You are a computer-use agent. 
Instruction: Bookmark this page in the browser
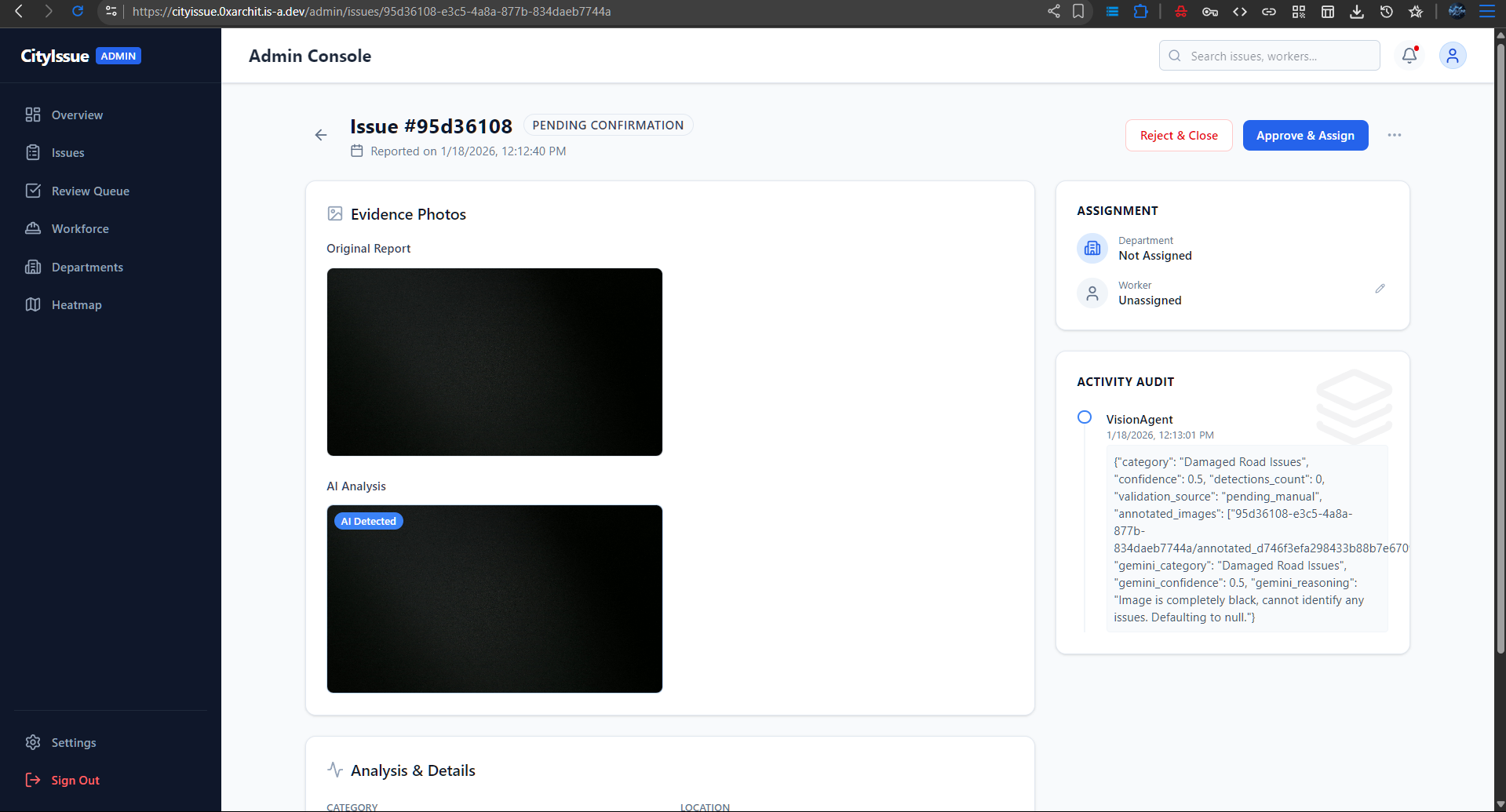[1078, 11]
